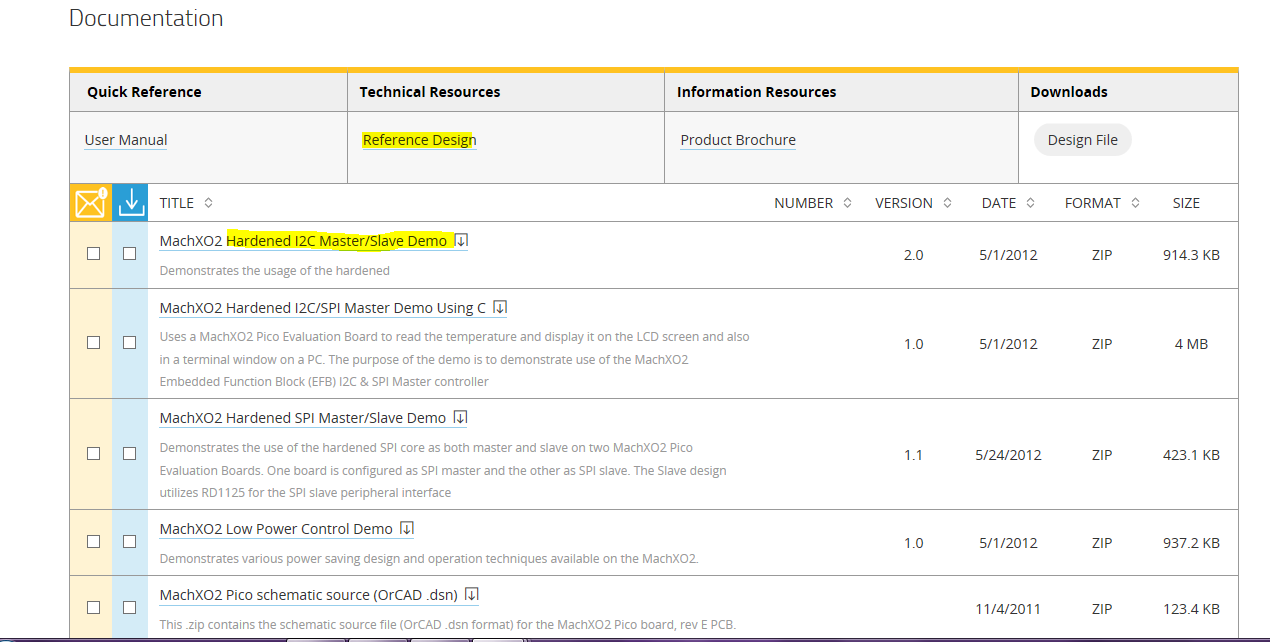Tick notify checkbox for I2C Master/Slave Demo row
Viewport: 1270px width, 642px height.
[93, 254]
